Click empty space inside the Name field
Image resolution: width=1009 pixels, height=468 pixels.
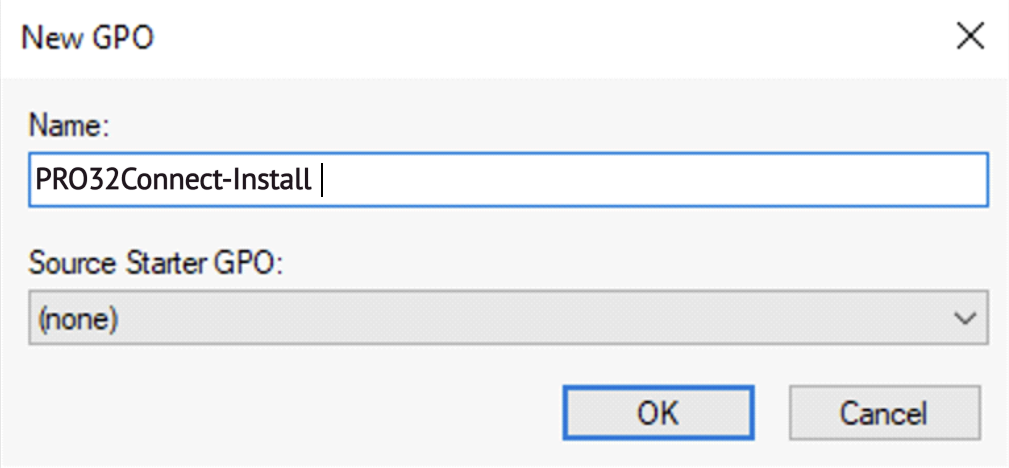(650, 183)
